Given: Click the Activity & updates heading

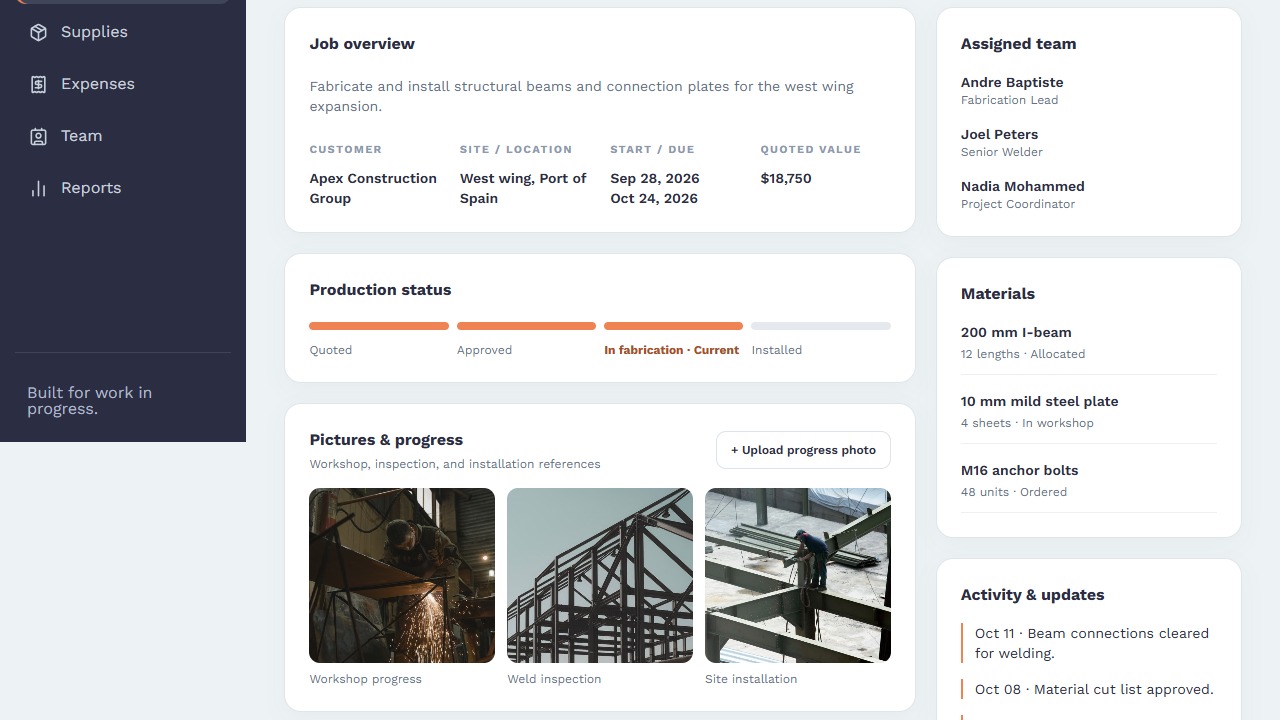Looking at the screenshot, I should click(x=1032, y=595).
